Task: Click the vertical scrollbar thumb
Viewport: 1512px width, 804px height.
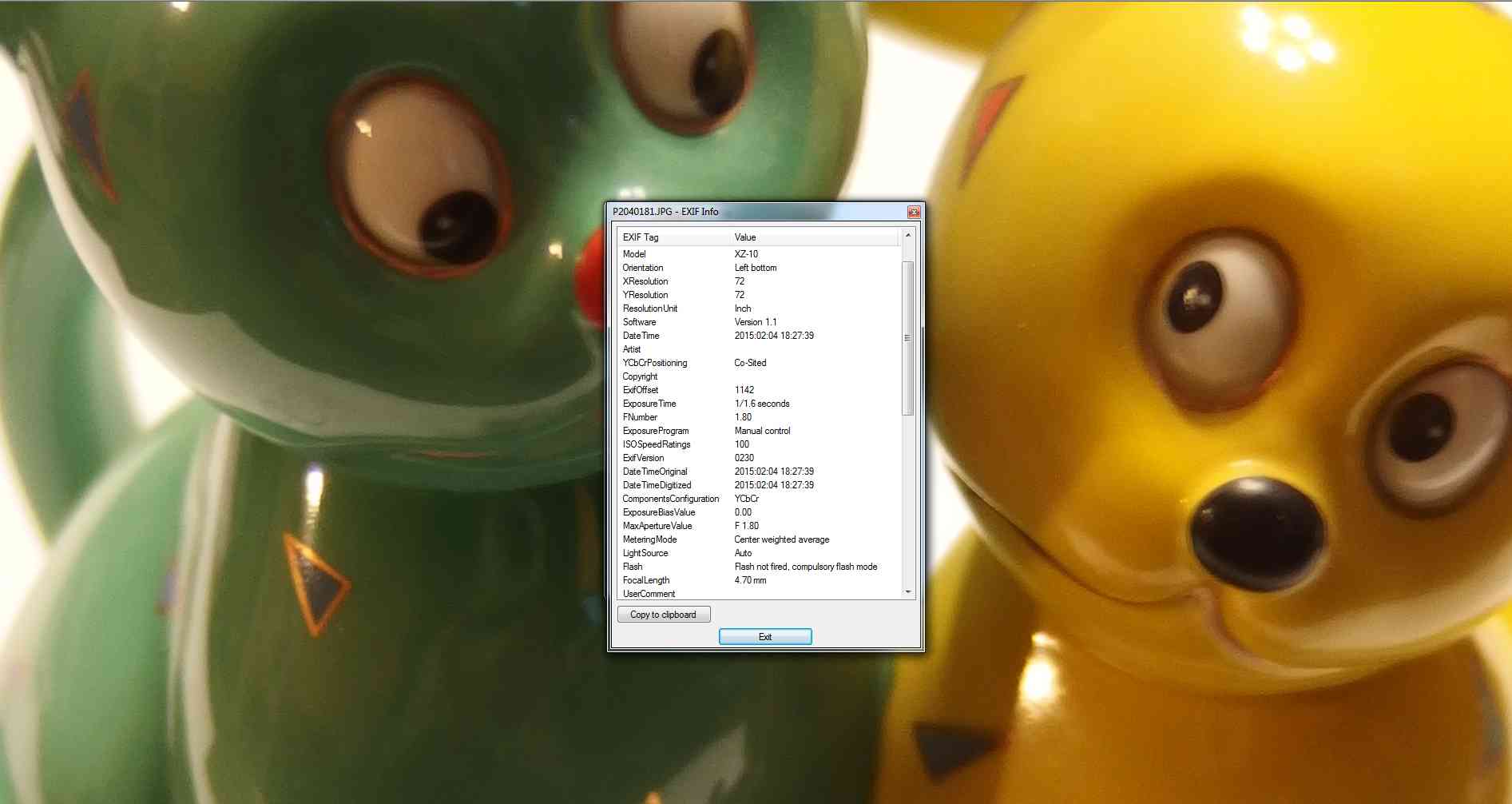Action: (x=907, y=337)
